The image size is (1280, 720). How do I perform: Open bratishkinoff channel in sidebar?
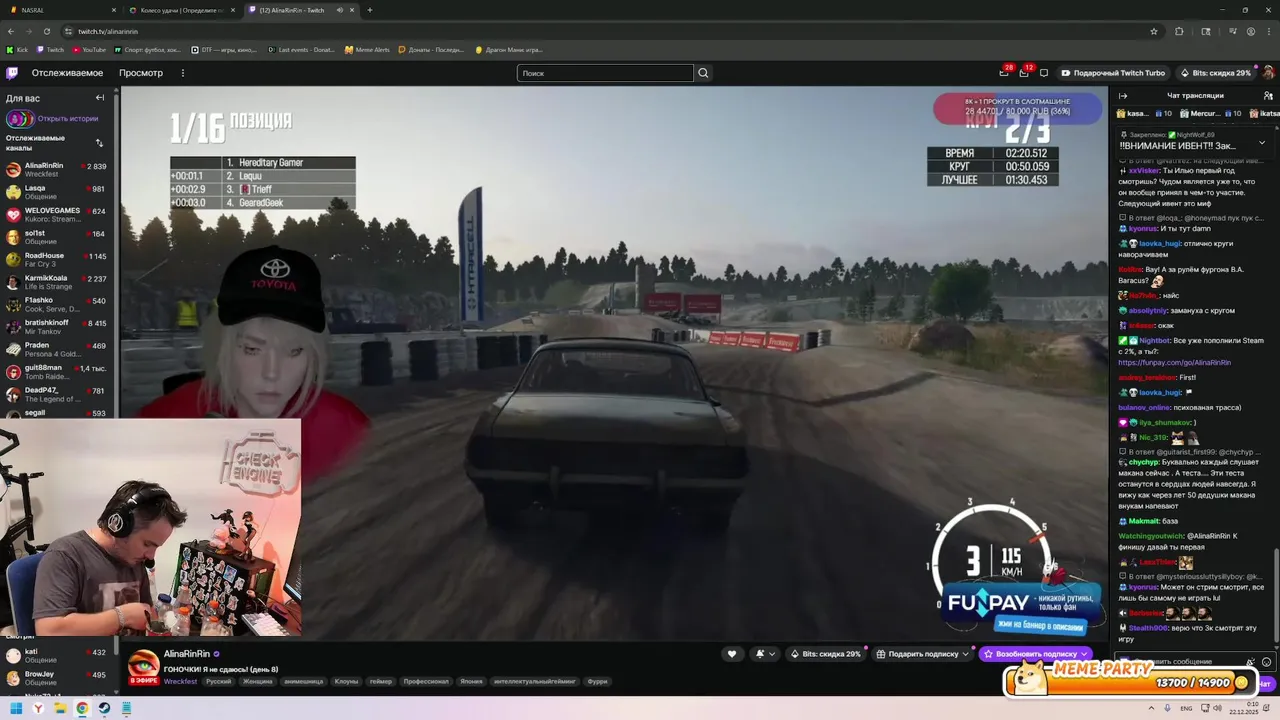pos(58,327)
